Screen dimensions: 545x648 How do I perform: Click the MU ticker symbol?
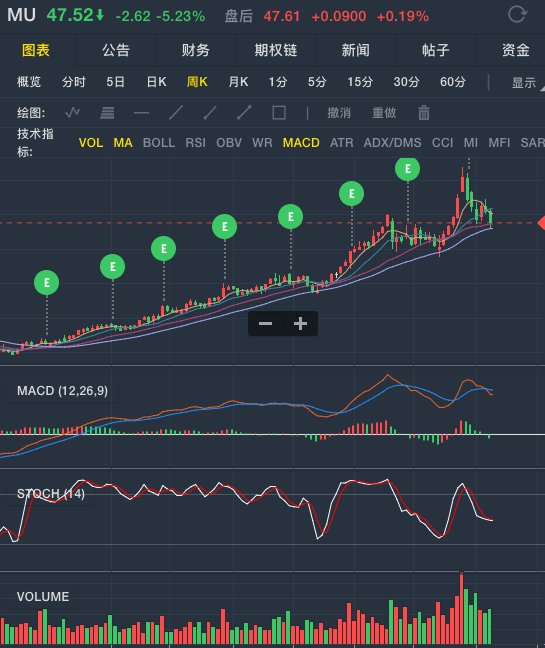(x=21, y=15)
